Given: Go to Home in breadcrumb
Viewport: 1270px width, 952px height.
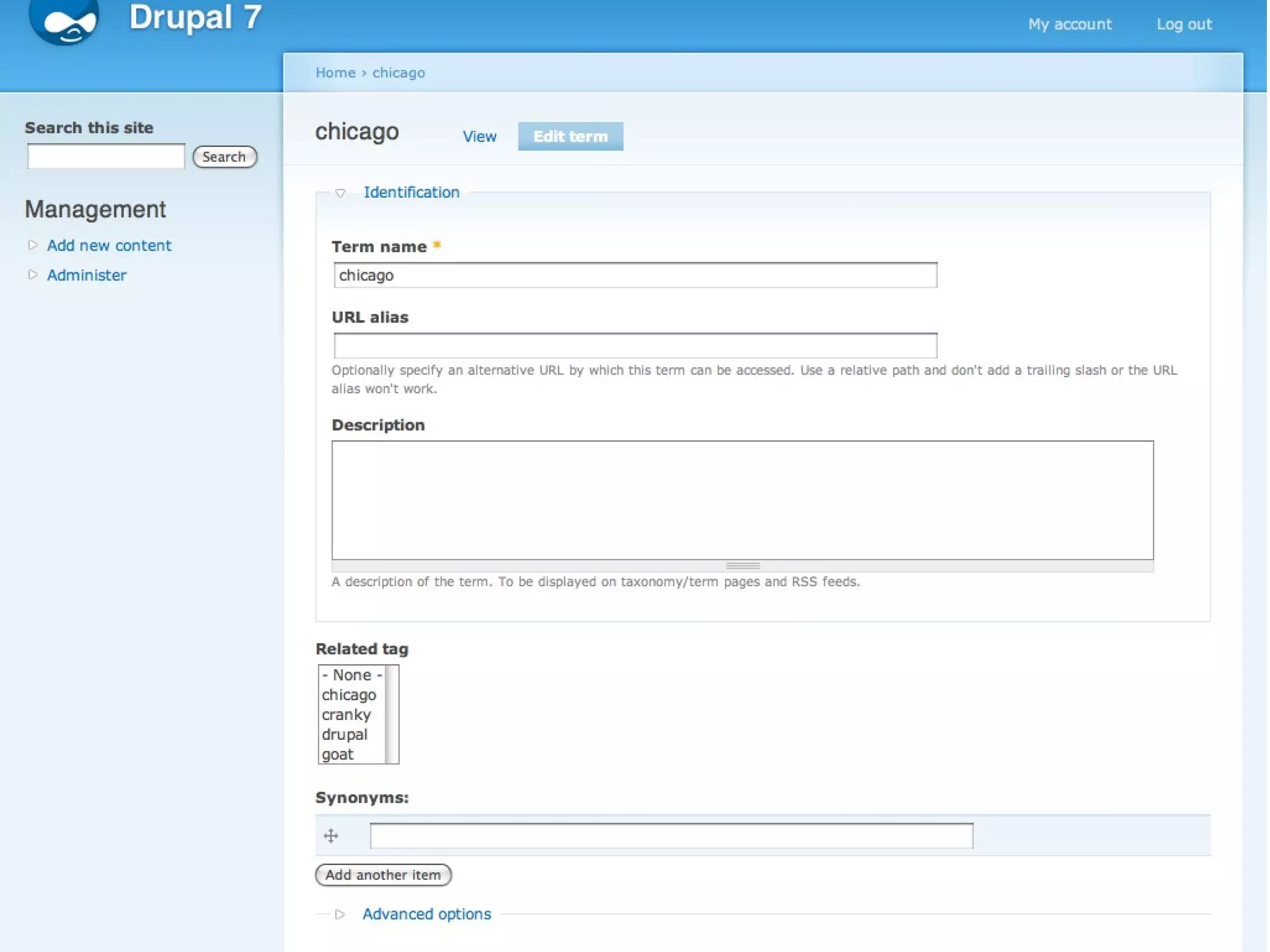Looking at the screenshot, I should (x=335, y=73).
